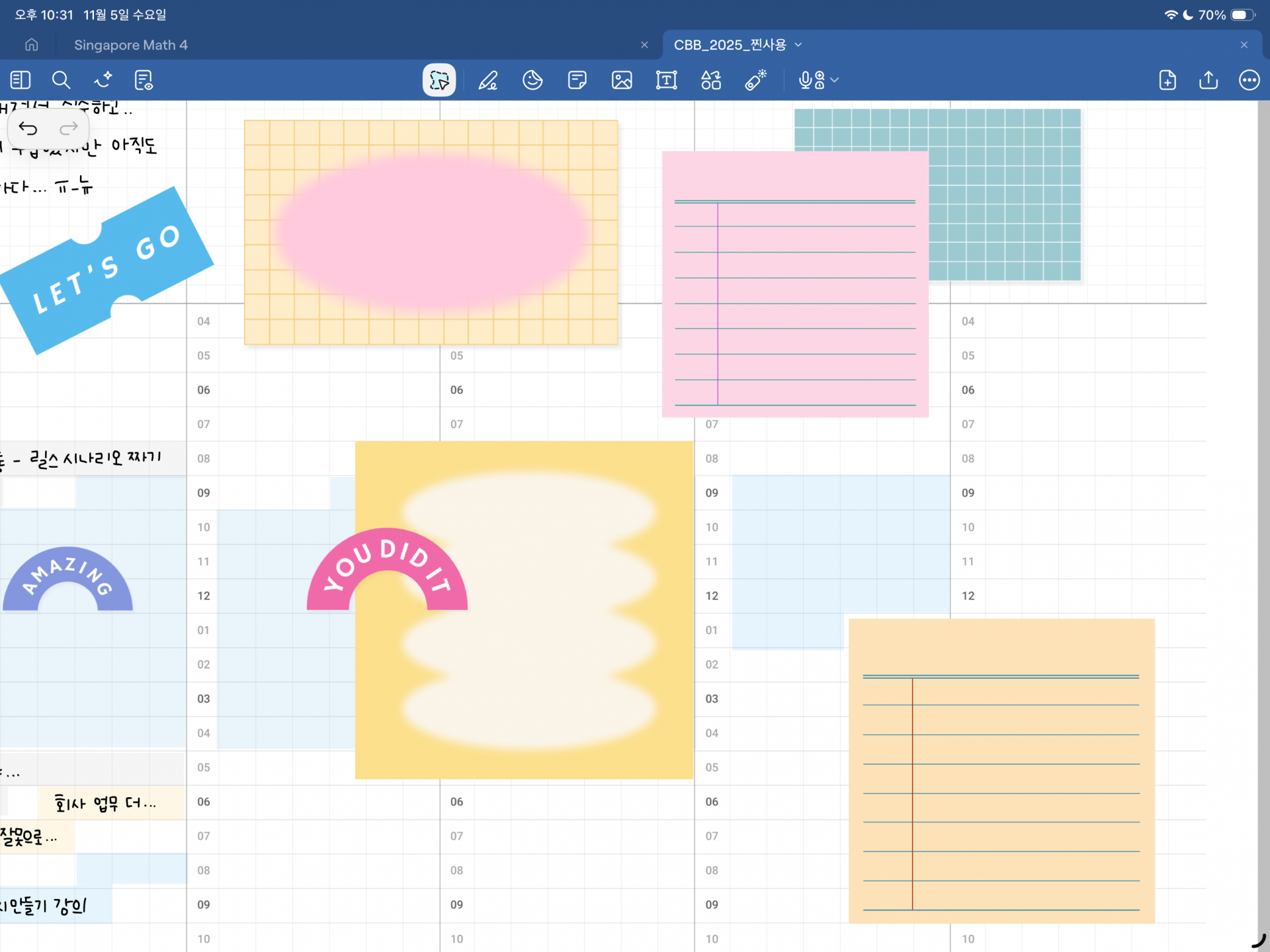Tap the share export button

[x=1208, y=80]
